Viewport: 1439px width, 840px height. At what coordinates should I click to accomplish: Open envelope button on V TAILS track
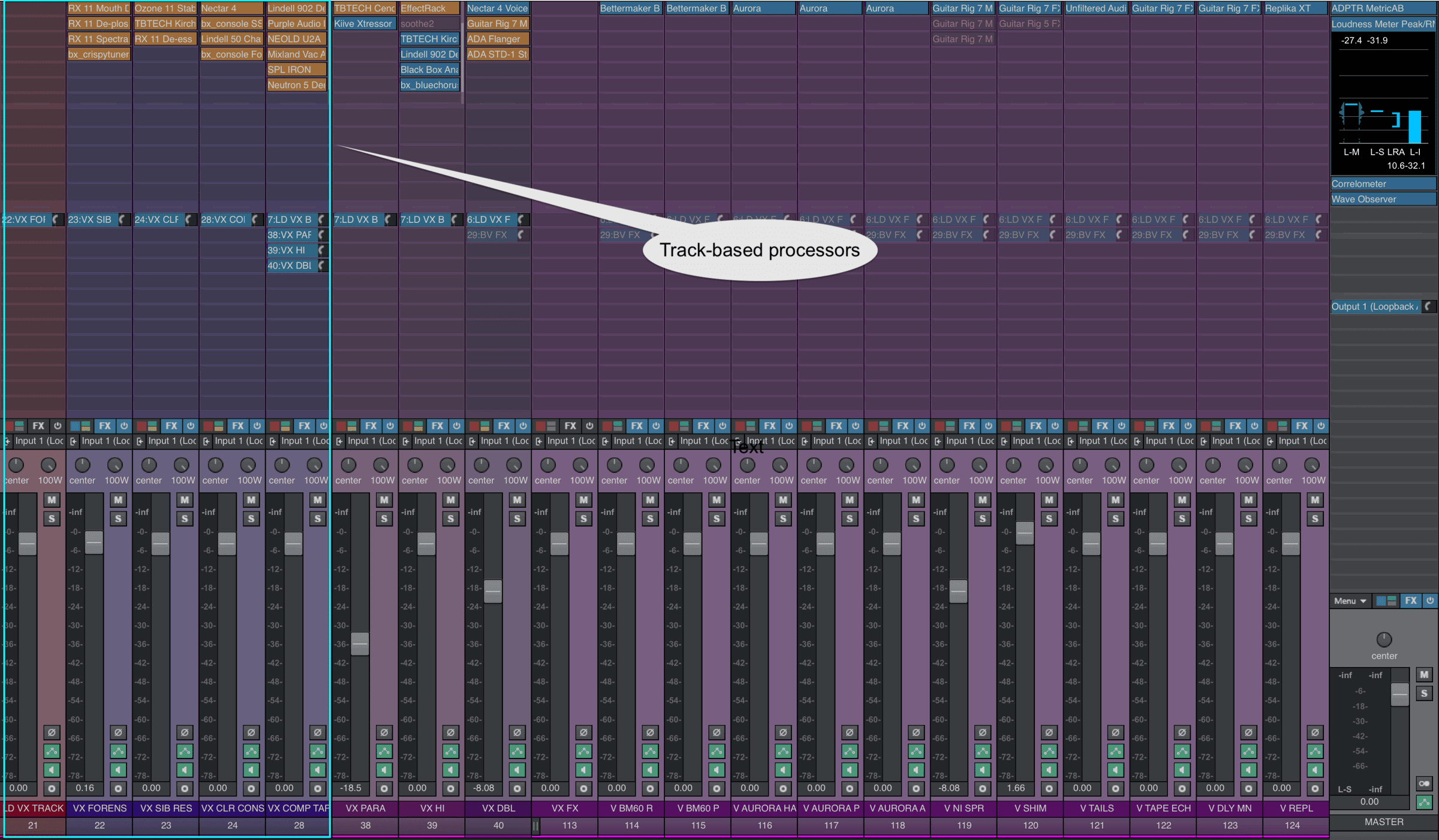click(x=1115, y=751)
